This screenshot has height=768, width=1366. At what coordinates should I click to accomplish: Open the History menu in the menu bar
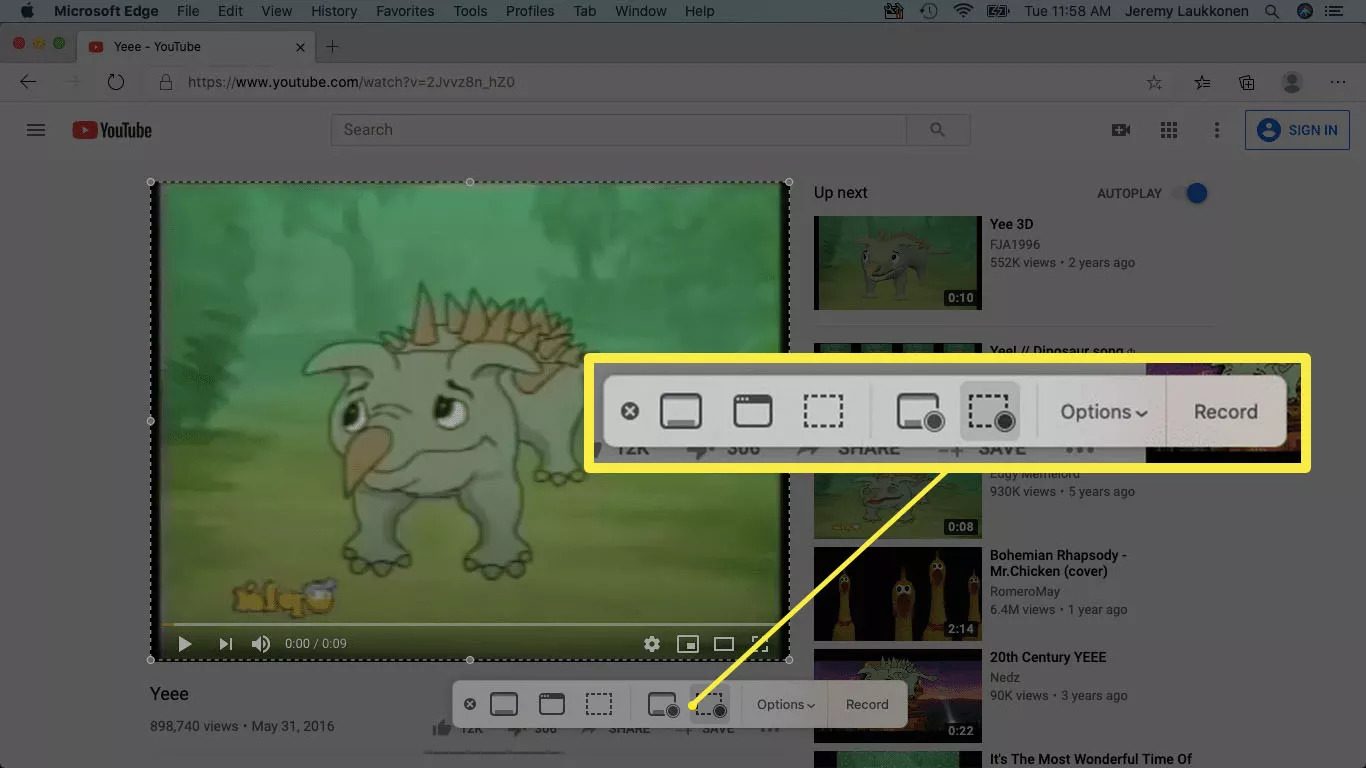(x=334, y=11)
